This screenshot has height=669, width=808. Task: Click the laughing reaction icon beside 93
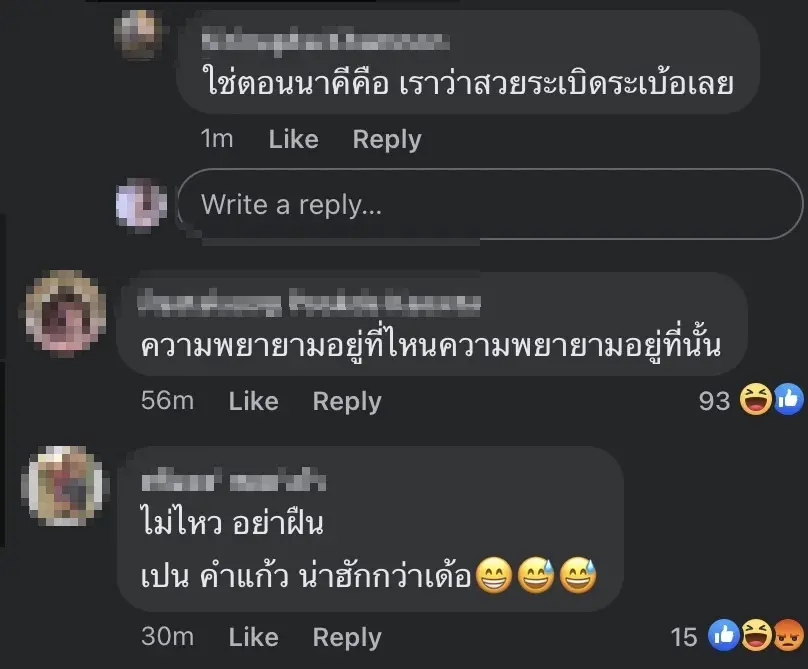[x=753, y=401]
